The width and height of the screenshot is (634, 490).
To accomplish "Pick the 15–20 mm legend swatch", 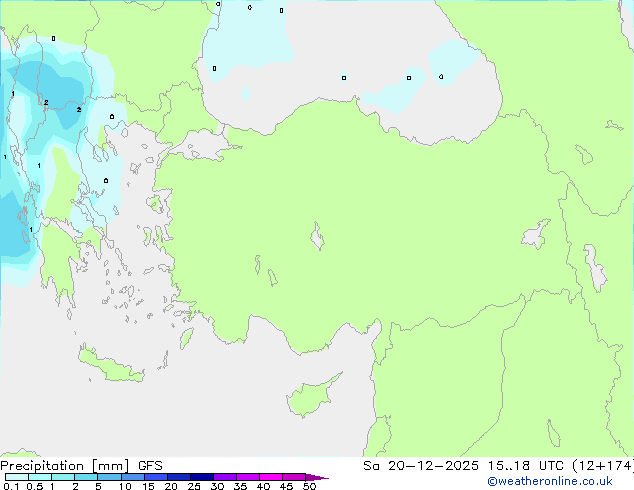I will (156, 477).
